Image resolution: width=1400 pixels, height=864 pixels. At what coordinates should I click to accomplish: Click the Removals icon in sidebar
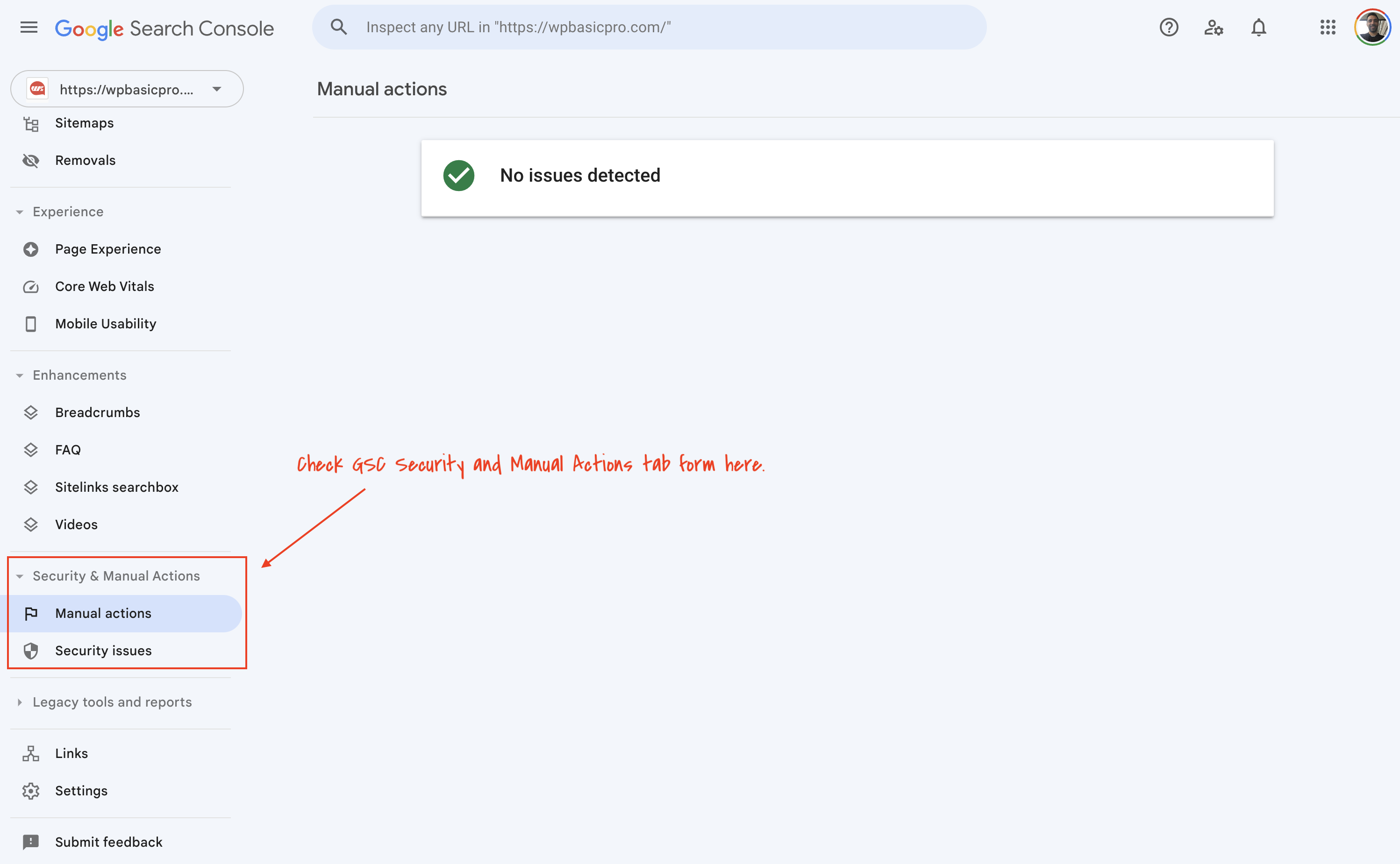[31, 160]
